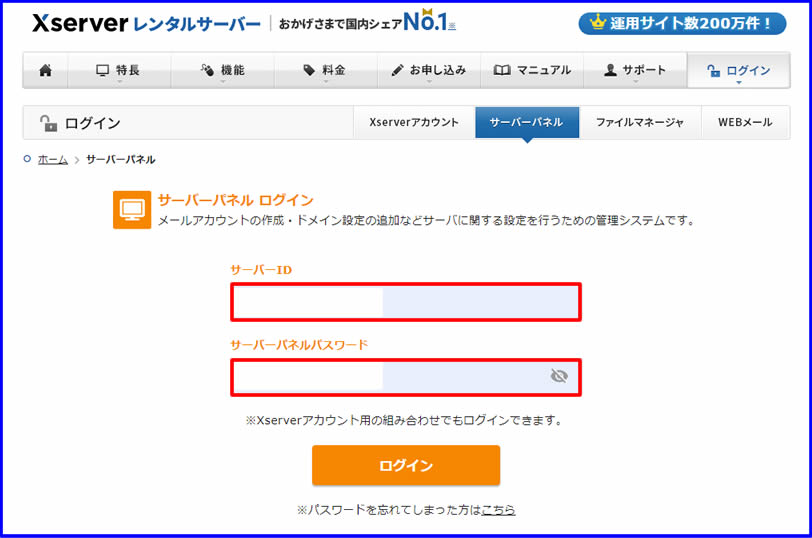The image size is (812, 538).
Task: Switch to the ファイルマネージャ tab
Action: [640, 123]
